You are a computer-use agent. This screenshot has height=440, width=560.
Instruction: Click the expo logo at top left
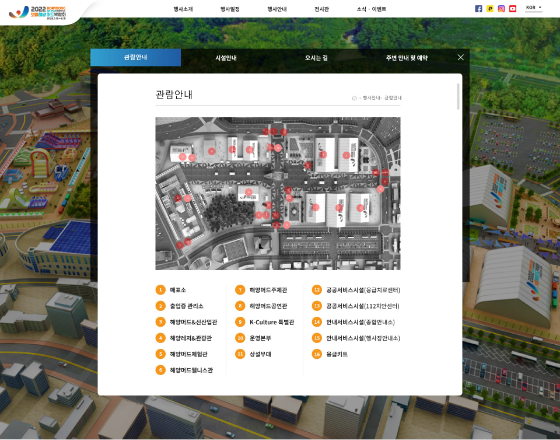tap(38, 12)
